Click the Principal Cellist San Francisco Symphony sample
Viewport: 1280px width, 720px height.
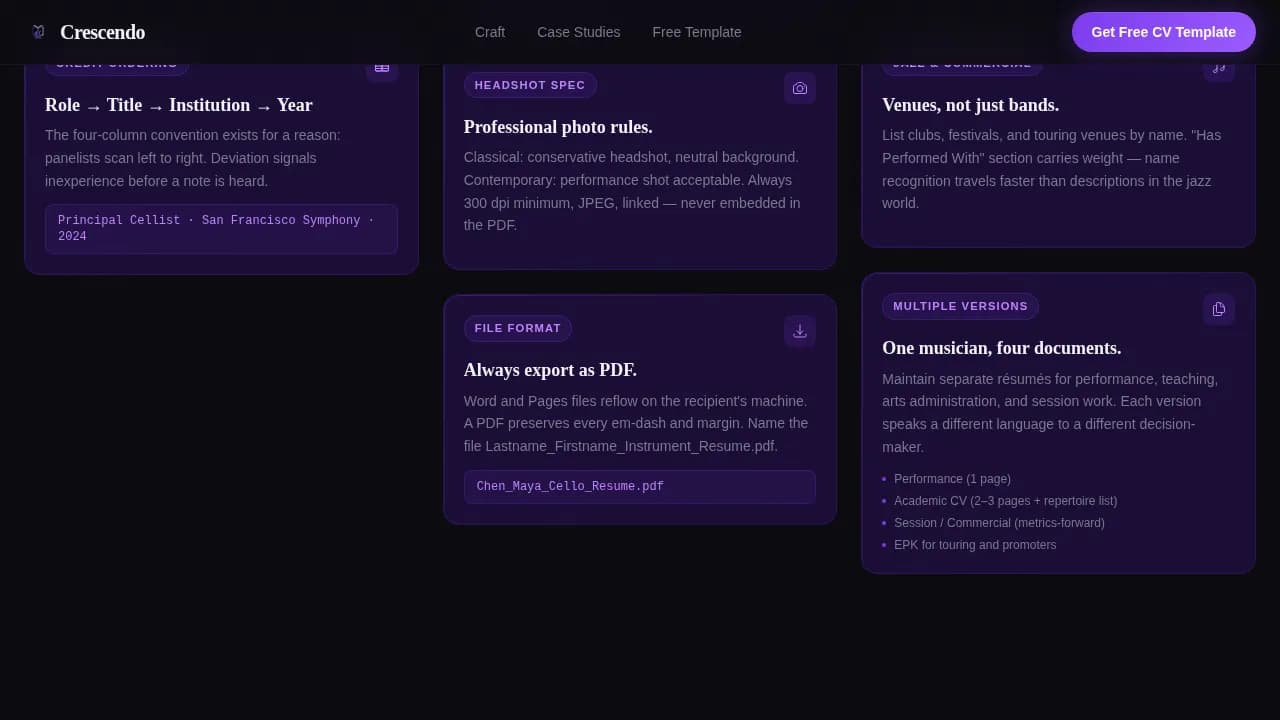(x=221, y=229)
